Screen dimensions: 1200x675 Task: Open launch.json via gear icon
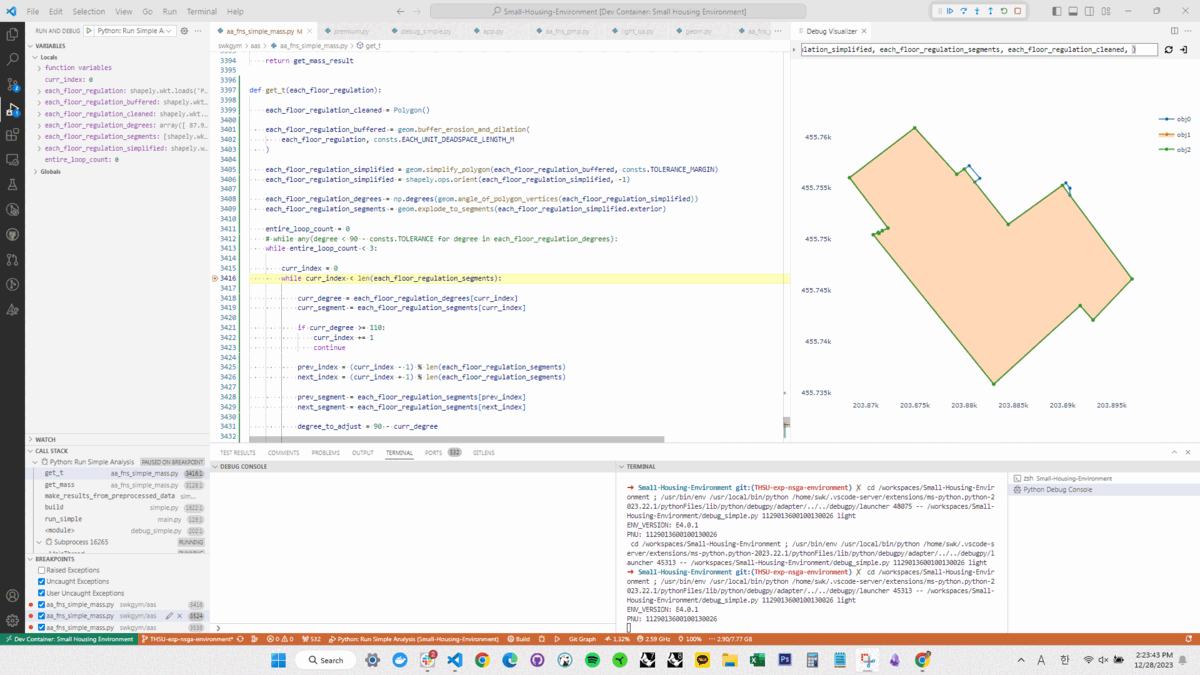(x=184, y=31)
